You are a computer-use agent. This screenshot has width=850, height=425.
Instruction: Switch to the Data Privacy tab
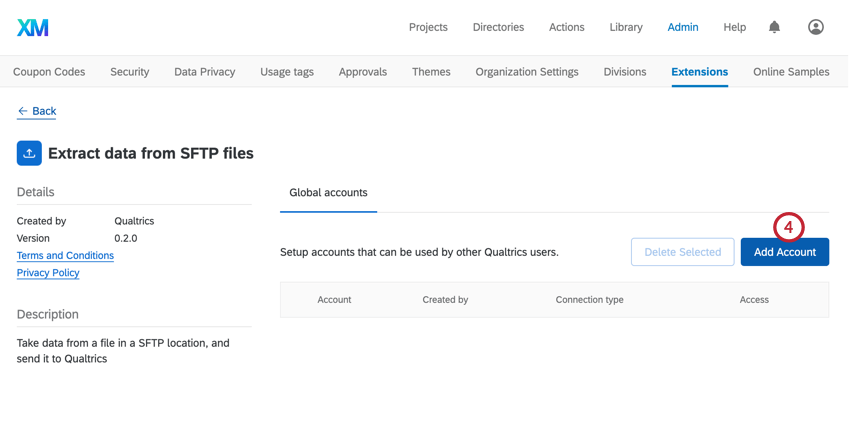204,72
